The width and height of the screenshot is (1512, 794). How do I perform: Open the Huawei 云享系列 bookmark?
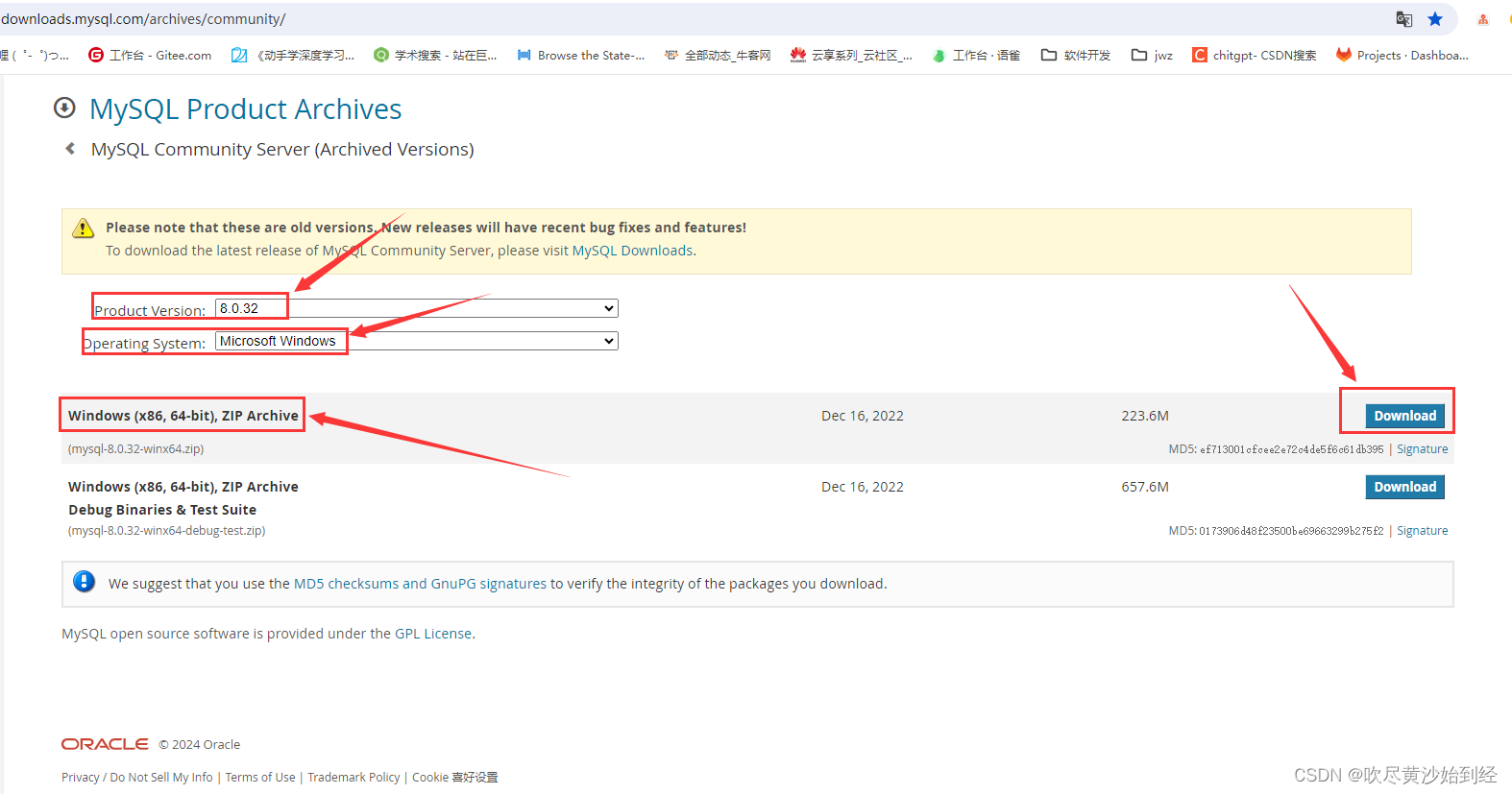tap(851, 55)
